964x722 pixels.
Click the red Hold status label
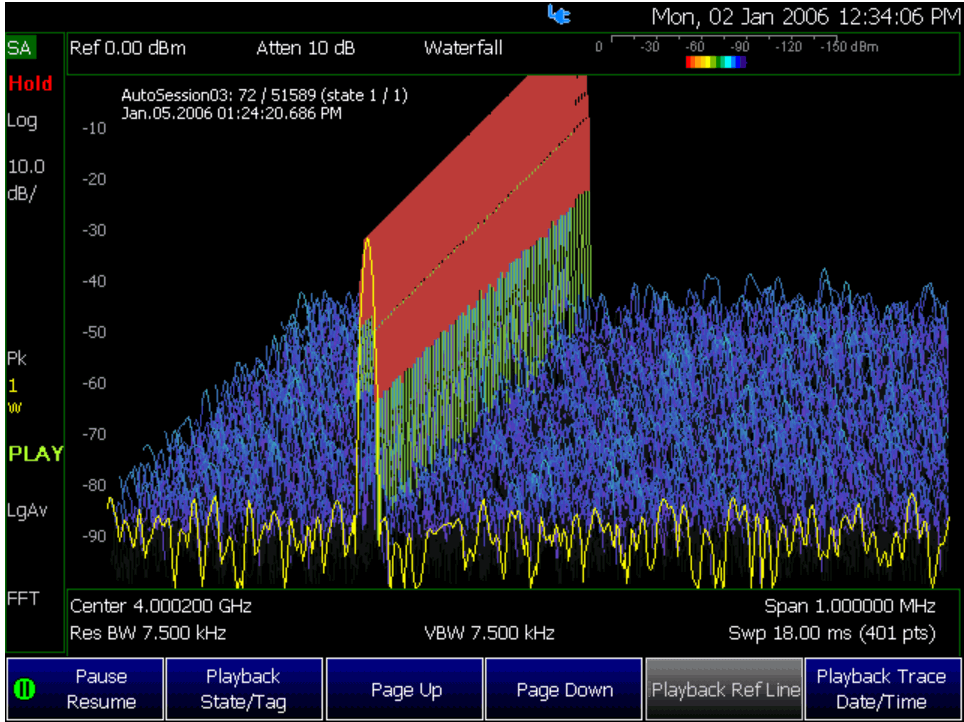pos(30,83)
